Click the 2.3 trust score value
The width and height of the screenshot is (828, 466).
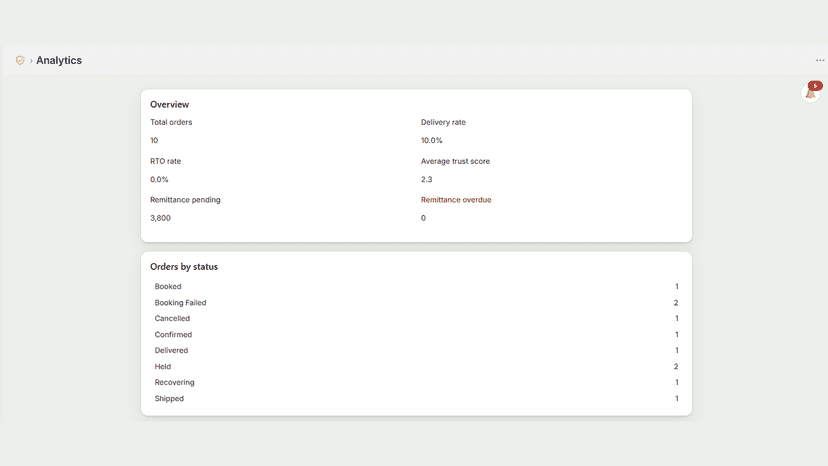427,180
